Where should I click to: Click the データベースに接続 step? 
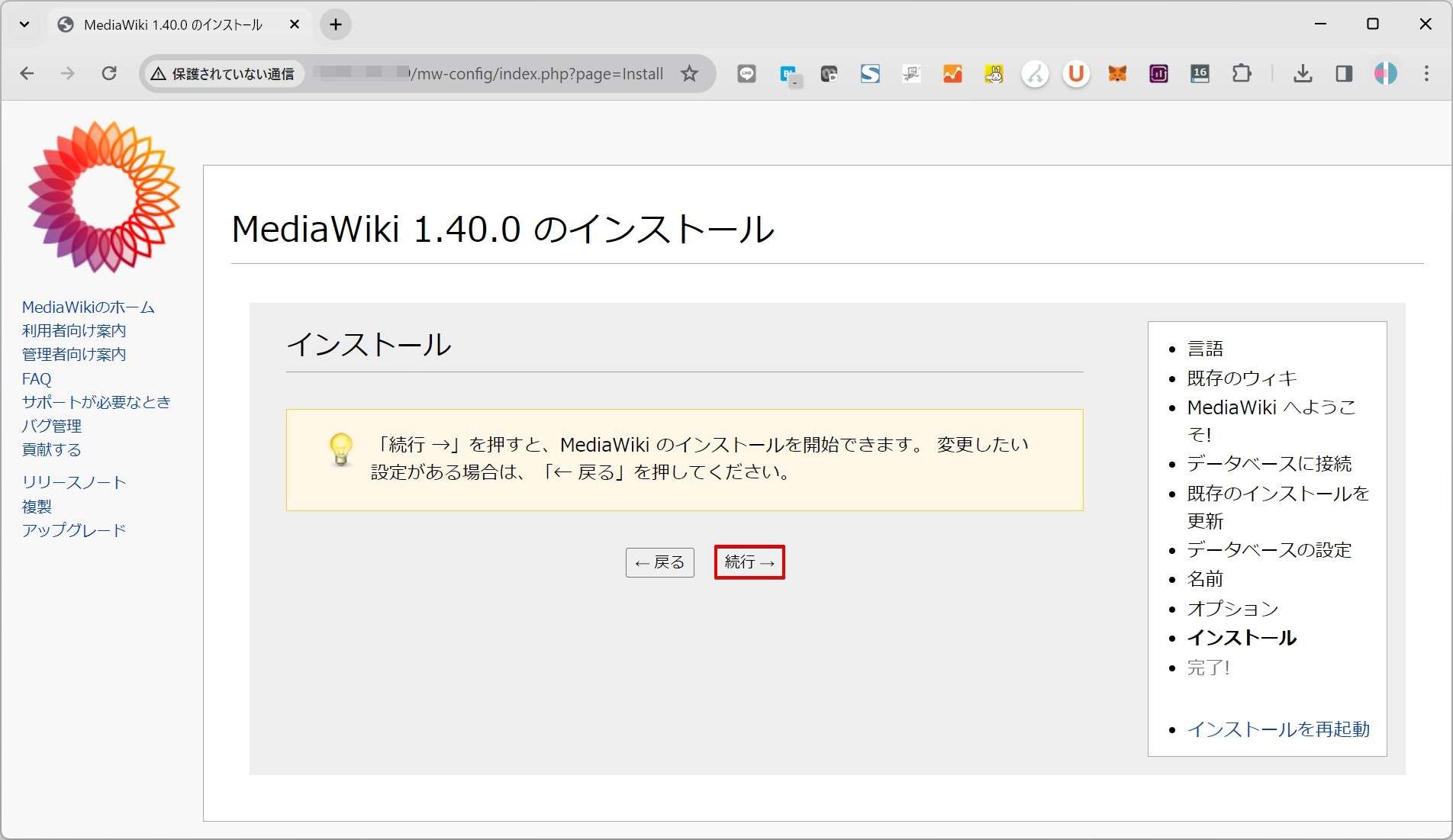click(x=1269, y=464)
